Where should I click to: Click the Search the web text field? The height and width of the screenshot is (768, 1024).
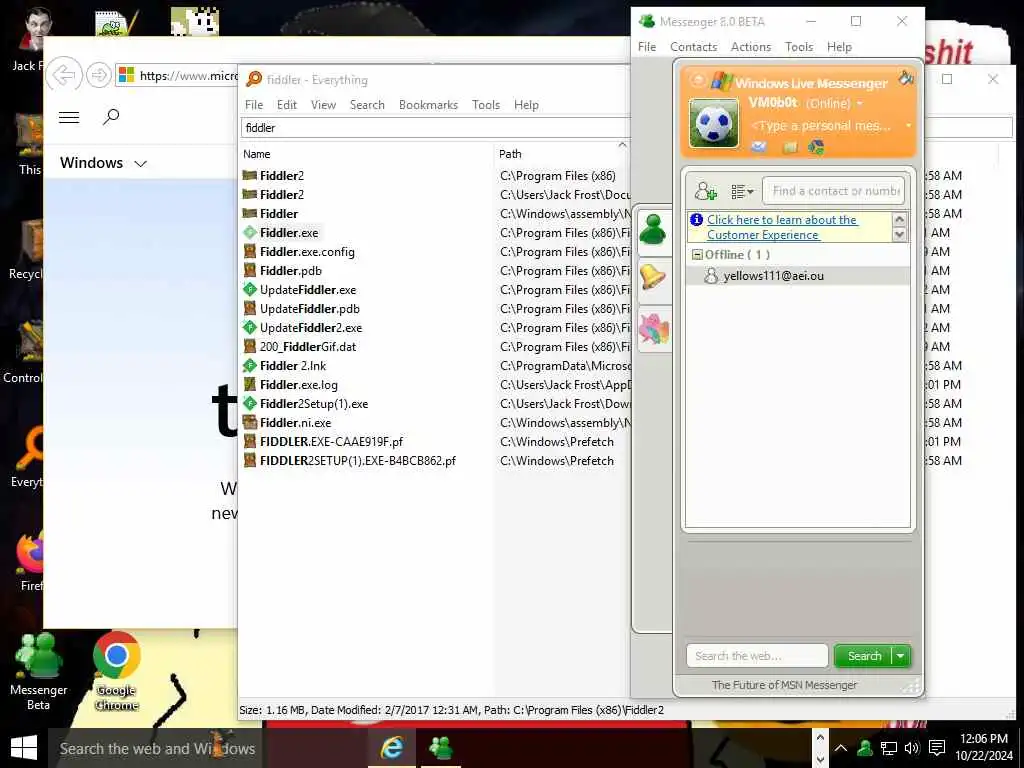757,656
